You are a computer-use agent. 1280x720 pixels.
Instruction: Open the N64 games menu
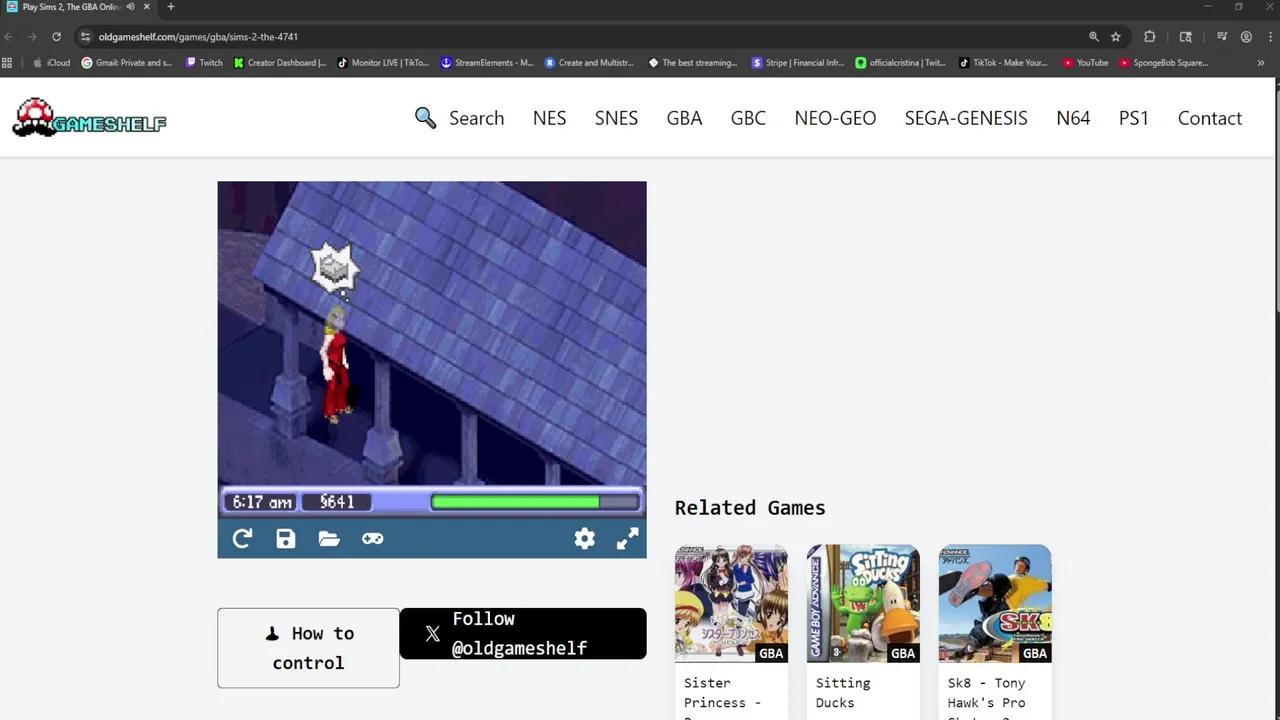[1073, 118]
